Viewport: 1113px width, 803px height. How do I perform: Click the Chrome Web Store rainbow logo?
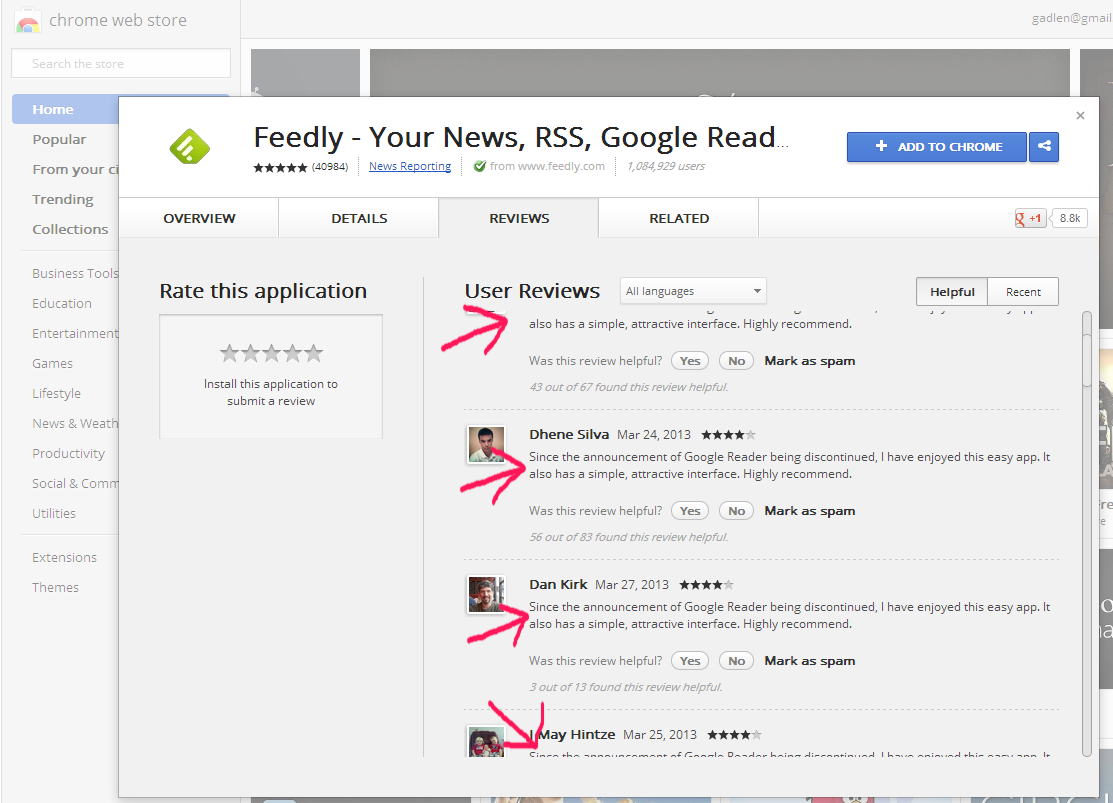pyautogui.click(x=27, y=21)
